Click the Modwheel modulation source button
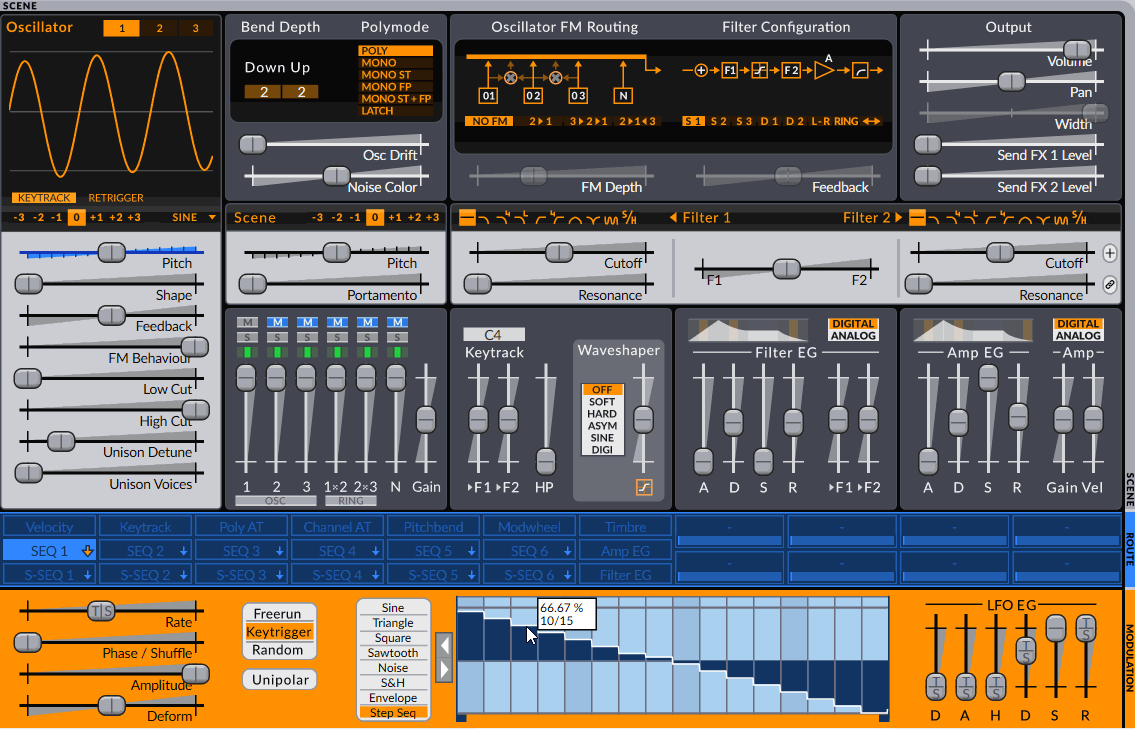Screen dimensions: 1135x729 pos(529,527)
